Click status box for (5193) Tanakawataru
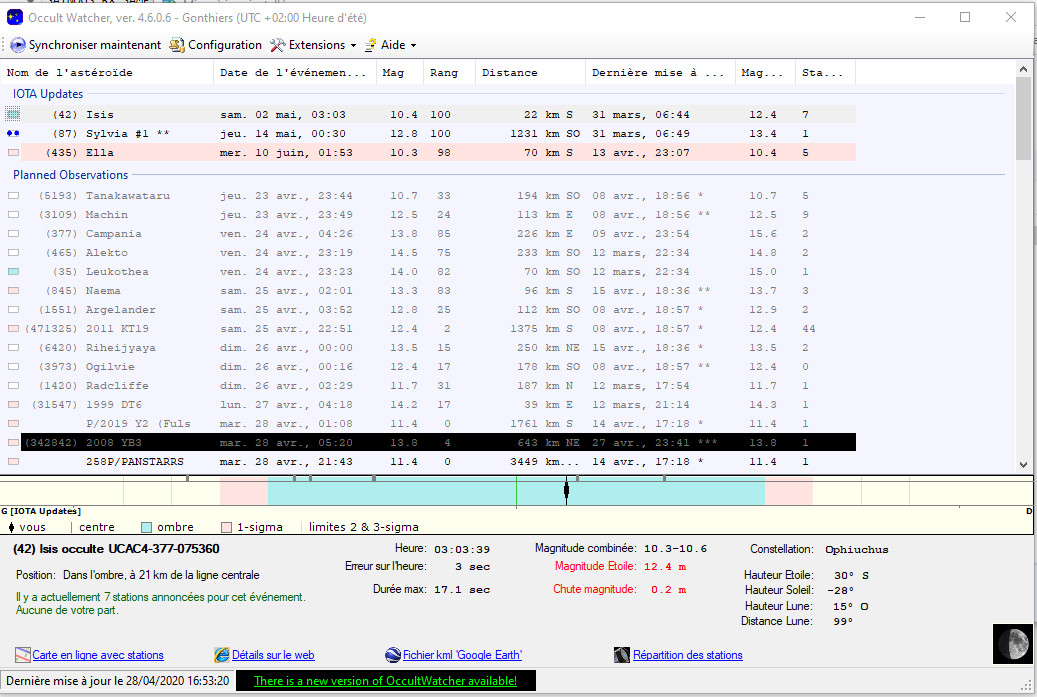Image resolution: width=1037 pixels, height=697 pixels. (x=13, y=196)
